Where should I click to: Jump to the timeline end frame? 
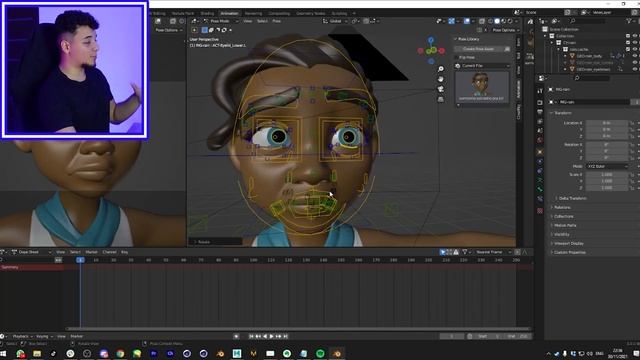click(x=285, y=336)
